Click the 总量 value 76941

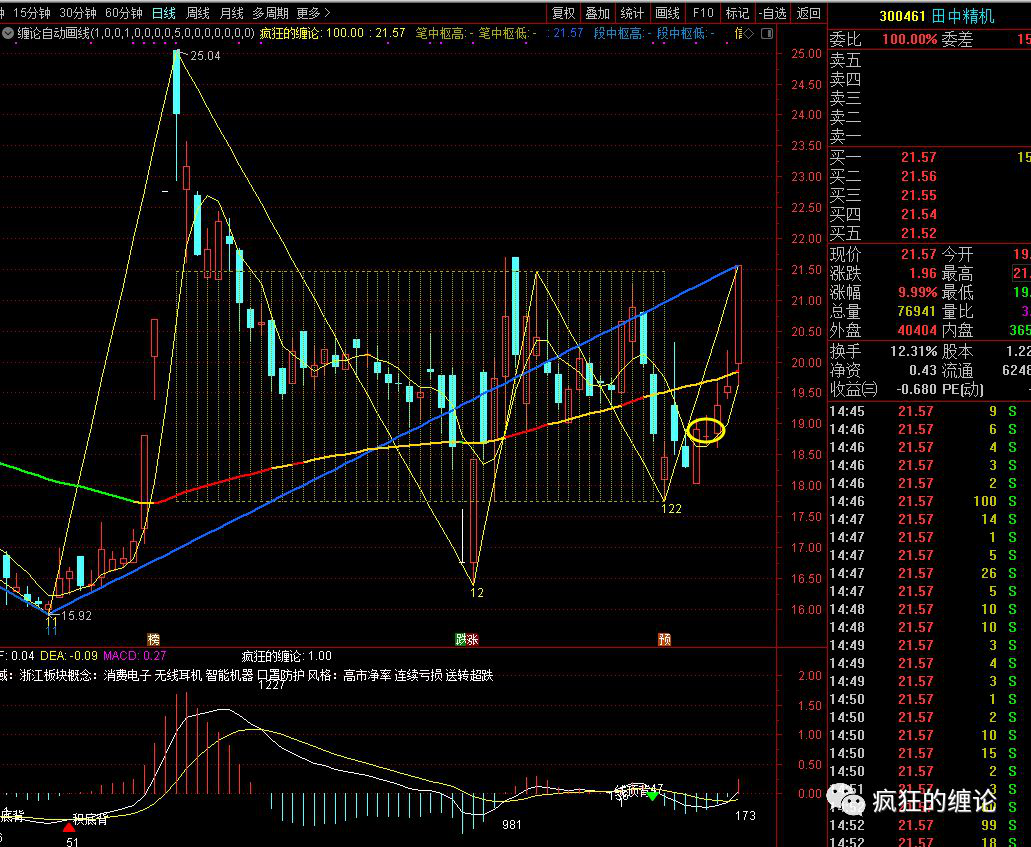pos(917,311)
